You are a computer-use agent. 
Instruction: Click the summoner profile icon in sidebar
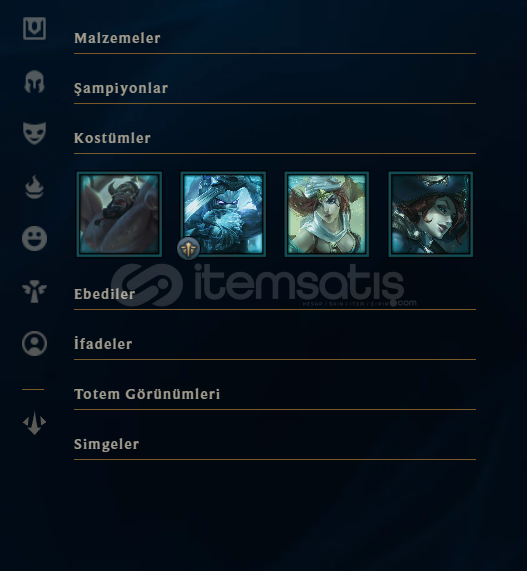35,343
